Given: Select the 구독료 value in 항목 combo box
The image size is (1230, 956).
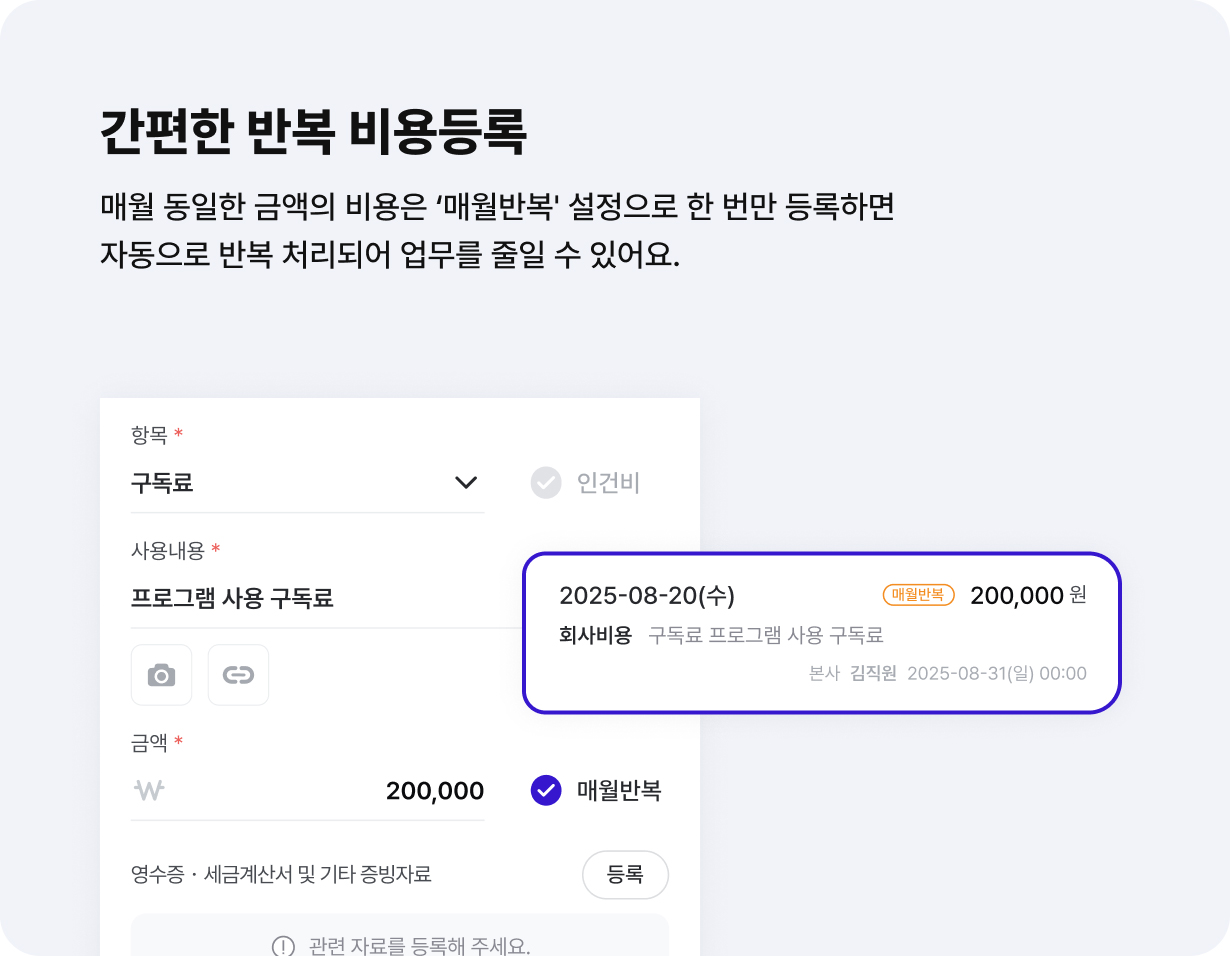Looking at the screenshot, I should pyautogui.click(x=162, y=484).
